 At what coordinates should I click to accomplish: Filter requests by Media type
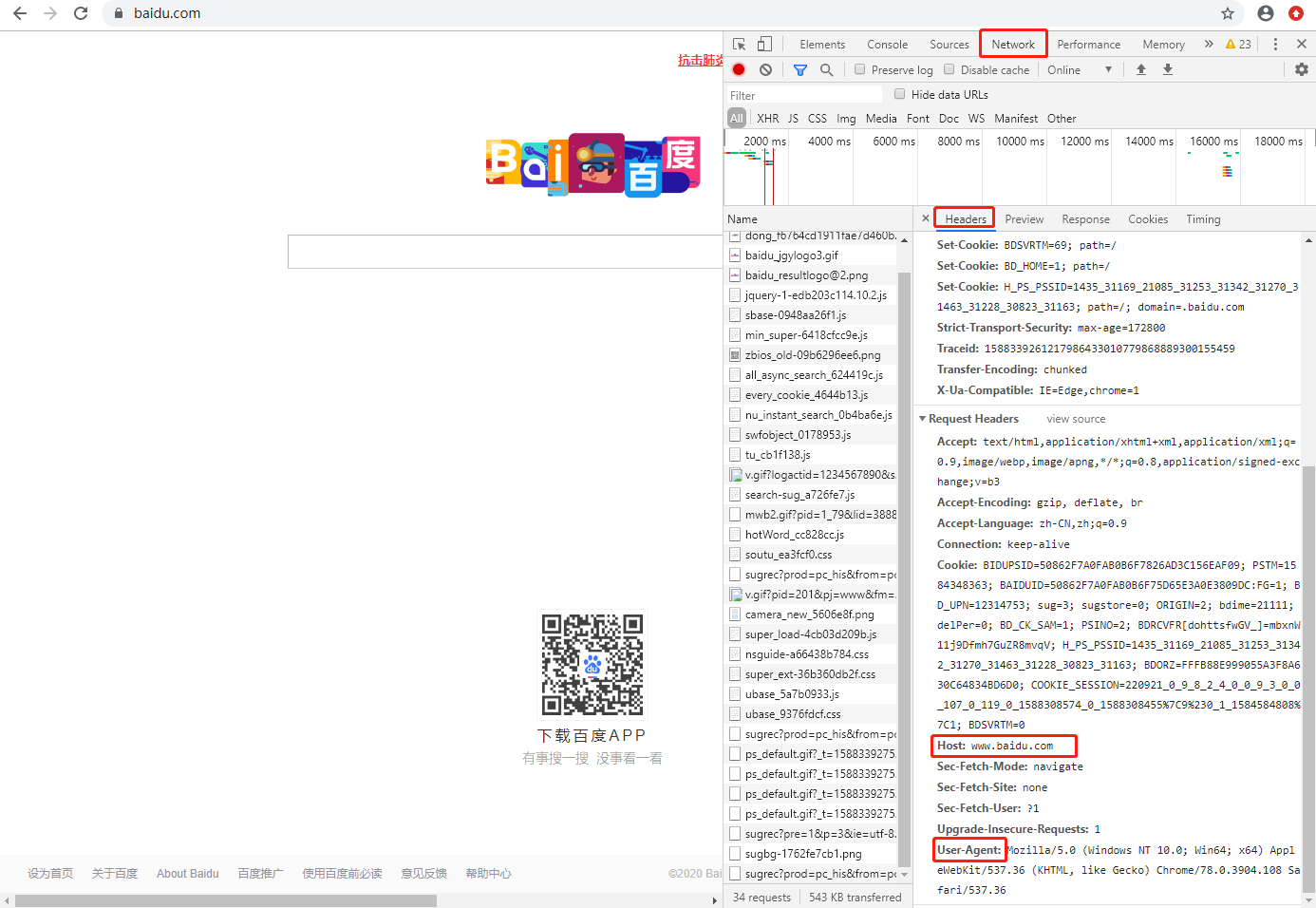point(881,119)
